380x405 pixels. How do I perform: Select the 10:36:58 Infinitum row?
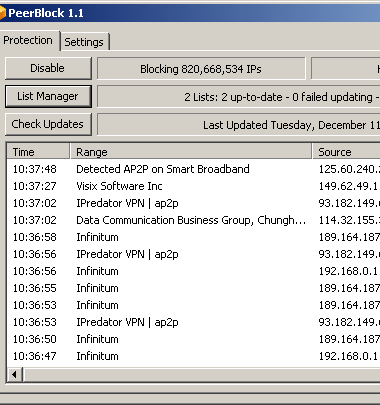[x=193, y=237]
